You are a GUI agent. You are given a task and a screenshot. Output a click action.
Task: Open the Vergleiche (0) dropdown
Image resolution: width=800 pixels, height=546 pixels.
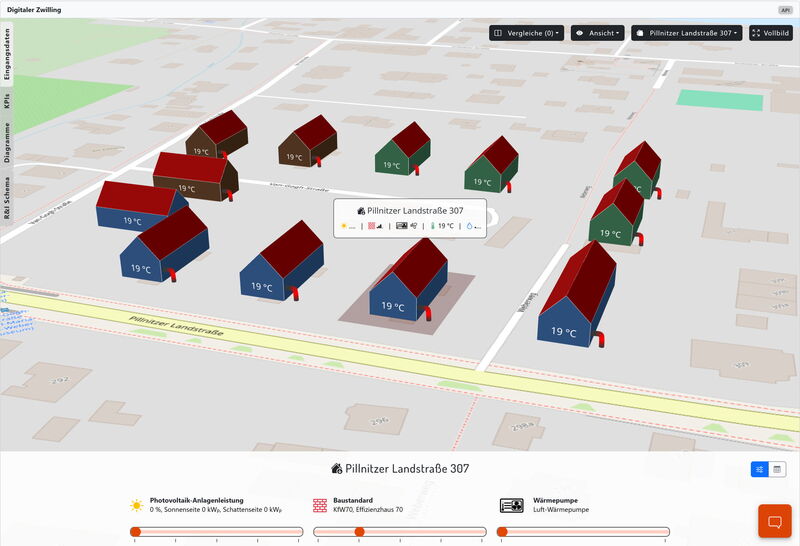click(x=526, y=33)
